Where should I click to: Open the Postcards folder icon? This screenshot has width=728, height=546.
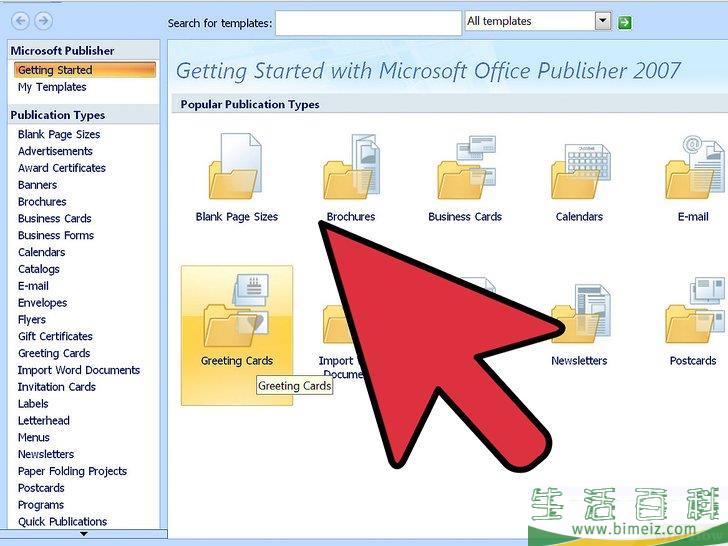[695, 310]
